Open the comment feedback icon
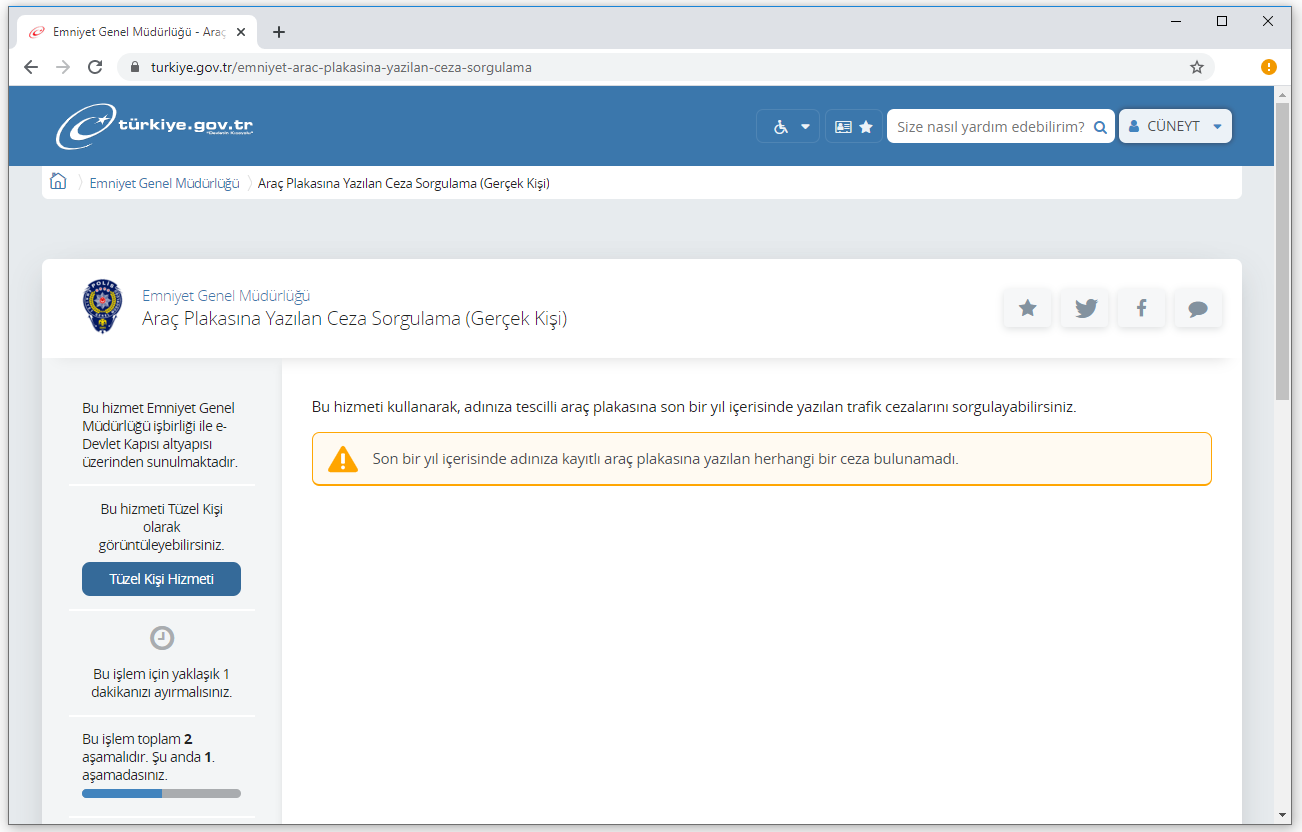This screenshot has height=832, width=1302. 1198,308
